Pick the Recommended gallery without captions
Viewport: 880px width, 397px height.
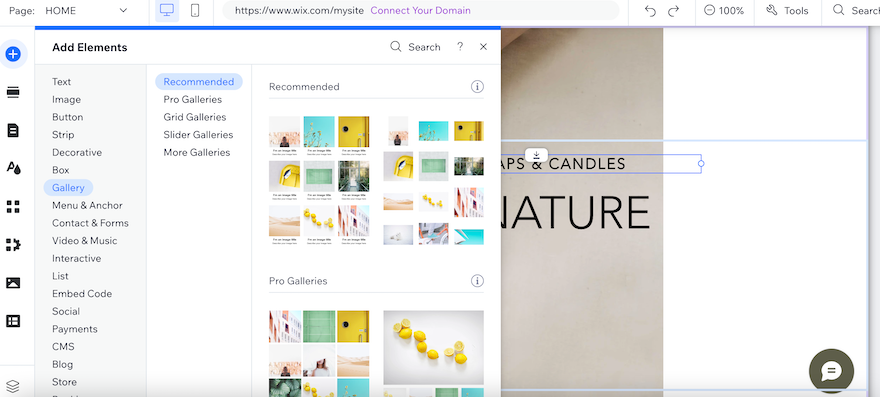coord(433,180)
